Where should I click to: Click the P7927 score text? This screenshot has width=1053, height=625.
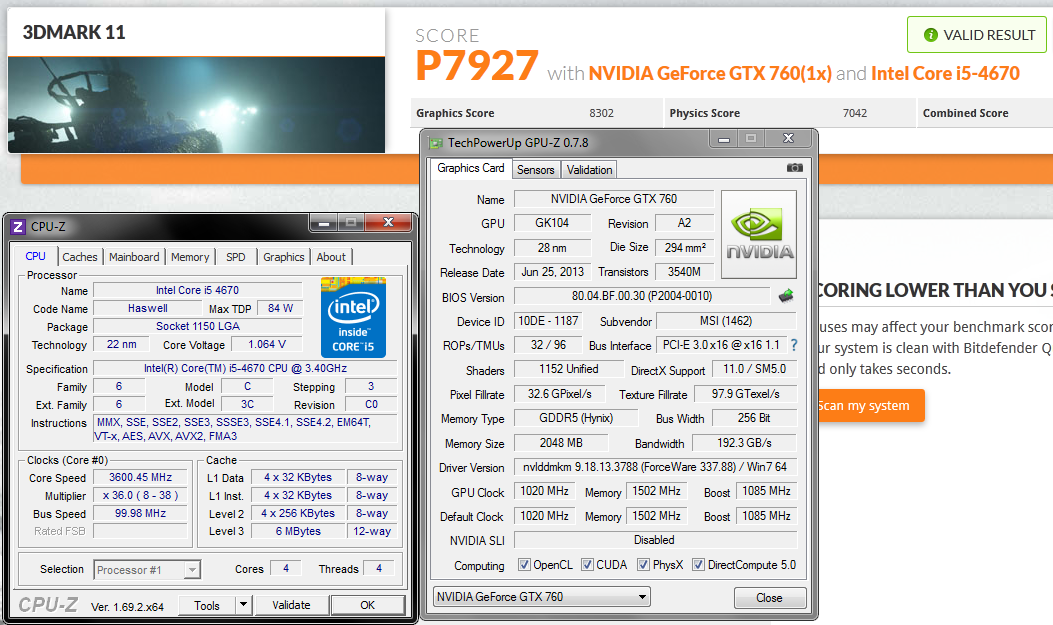tap(477, 66)
